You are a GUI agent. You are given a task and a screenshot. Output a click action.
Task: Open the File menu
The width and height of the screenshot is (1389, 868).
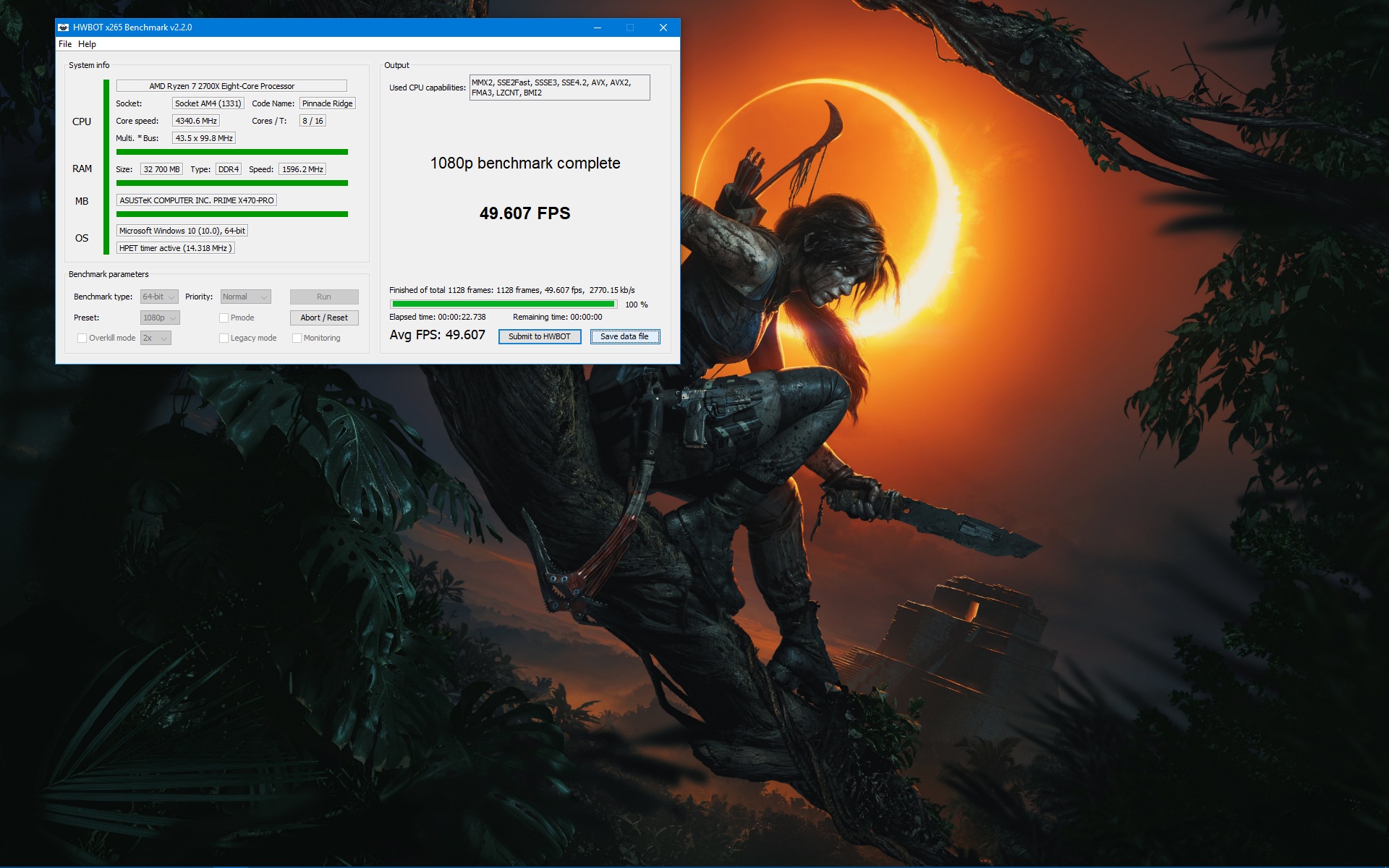65,44
